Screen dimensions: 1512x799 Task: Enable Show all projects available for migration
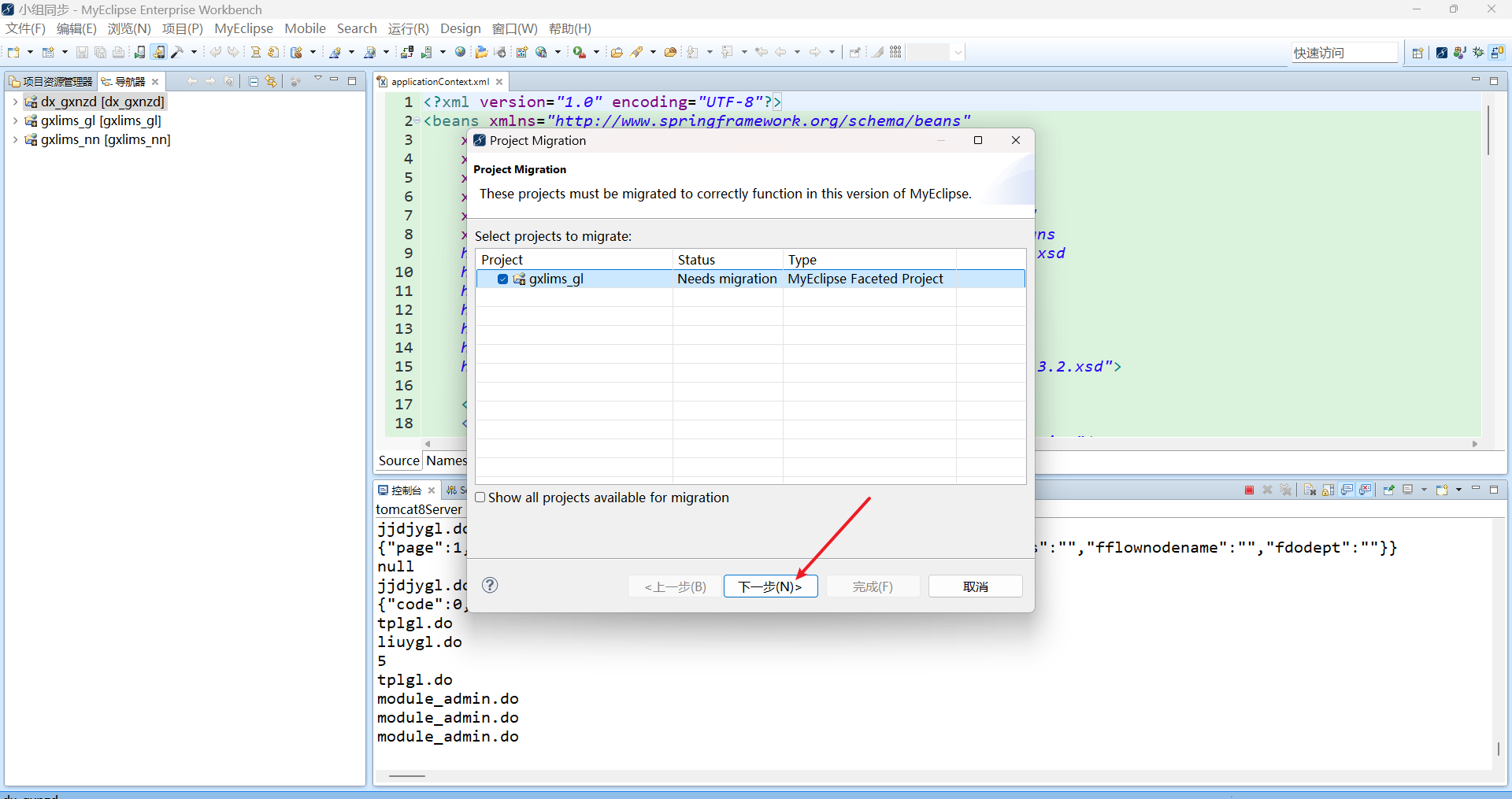tap(480, 498)
